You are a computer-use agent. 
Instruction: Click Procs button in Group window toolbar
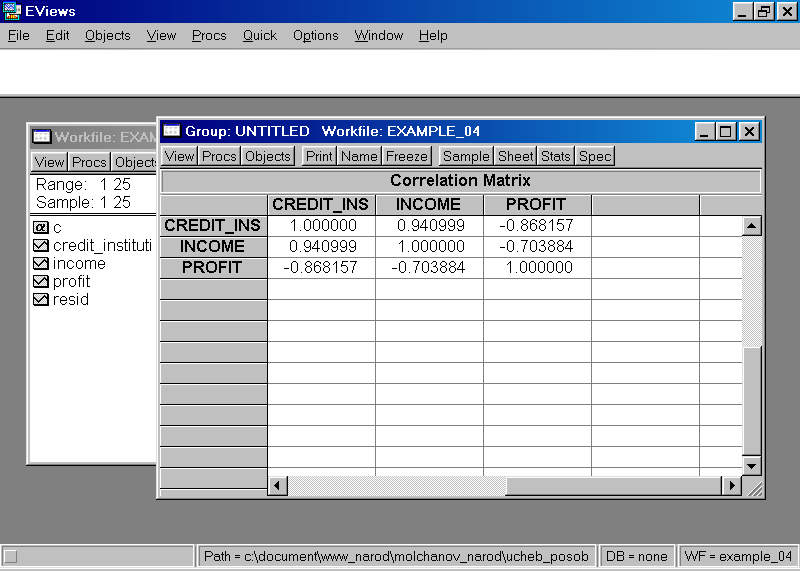pos(219,156)
